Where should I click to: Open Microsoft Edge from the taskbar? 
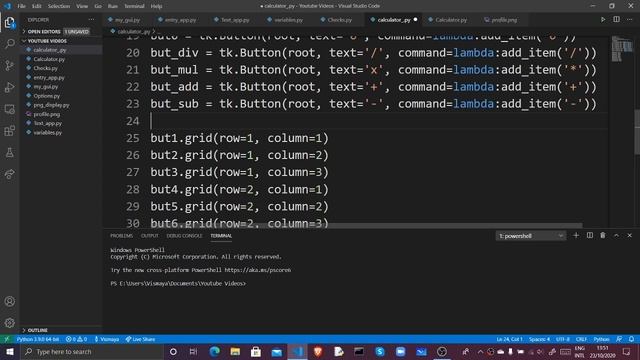click(215, 352)
